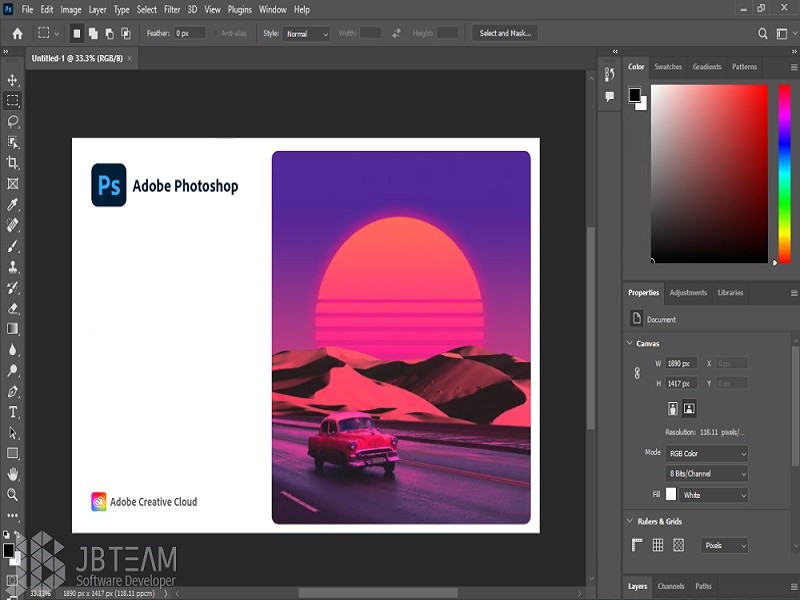Toggle the grid display icon
The height and width of the screenshot is (600, 800).
pos(658,545)
